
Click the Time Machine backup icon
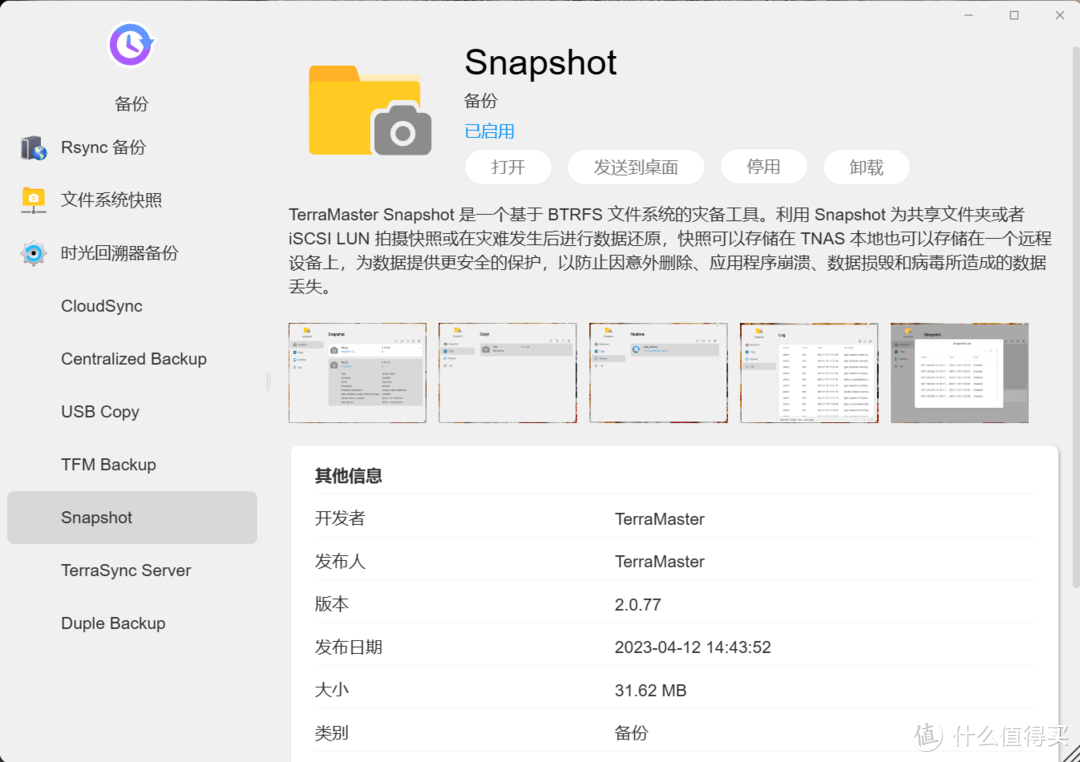pos(33,253)
